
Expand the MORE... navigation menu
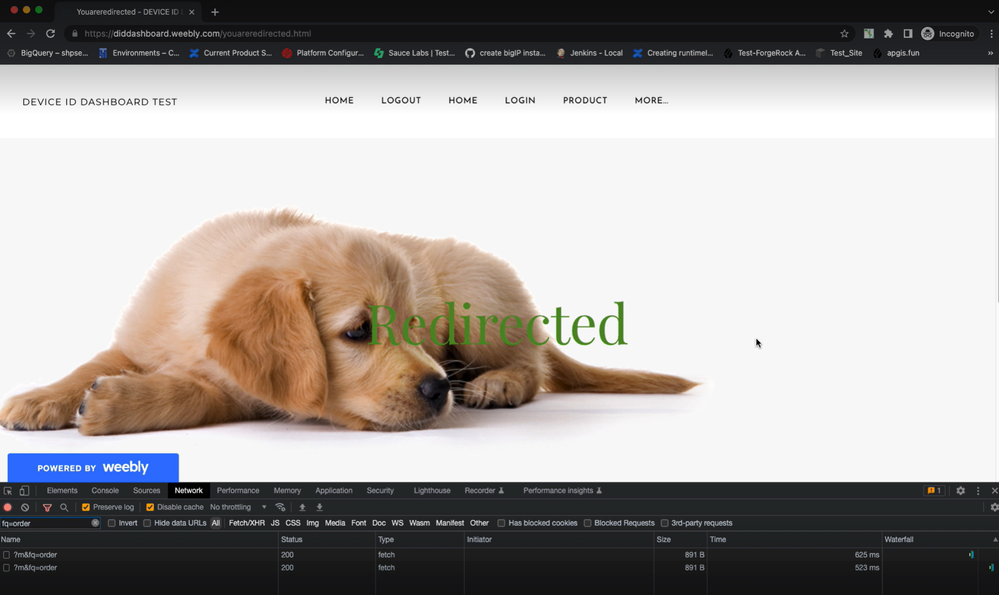651,101
